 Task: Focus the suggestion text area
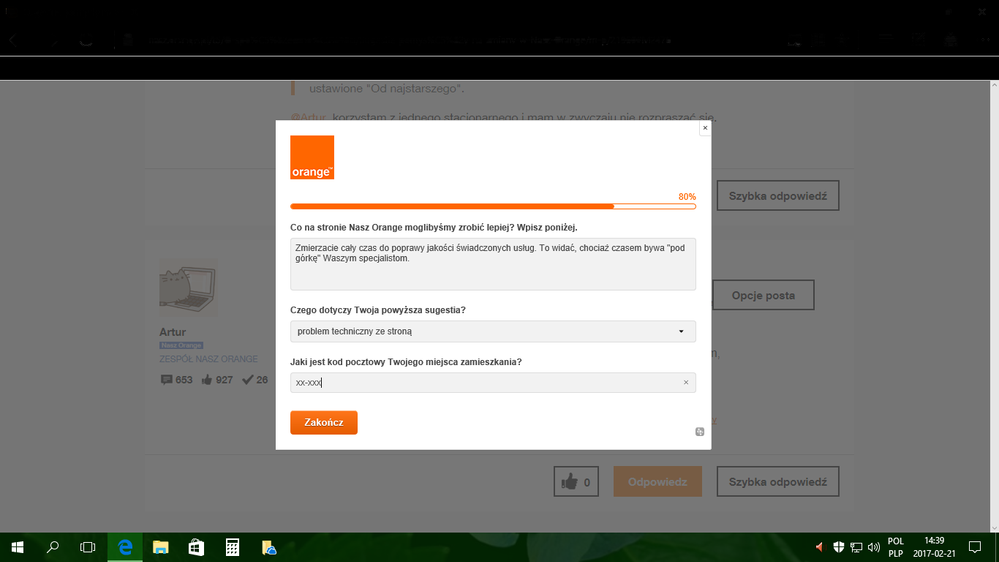tap(492, 264)
